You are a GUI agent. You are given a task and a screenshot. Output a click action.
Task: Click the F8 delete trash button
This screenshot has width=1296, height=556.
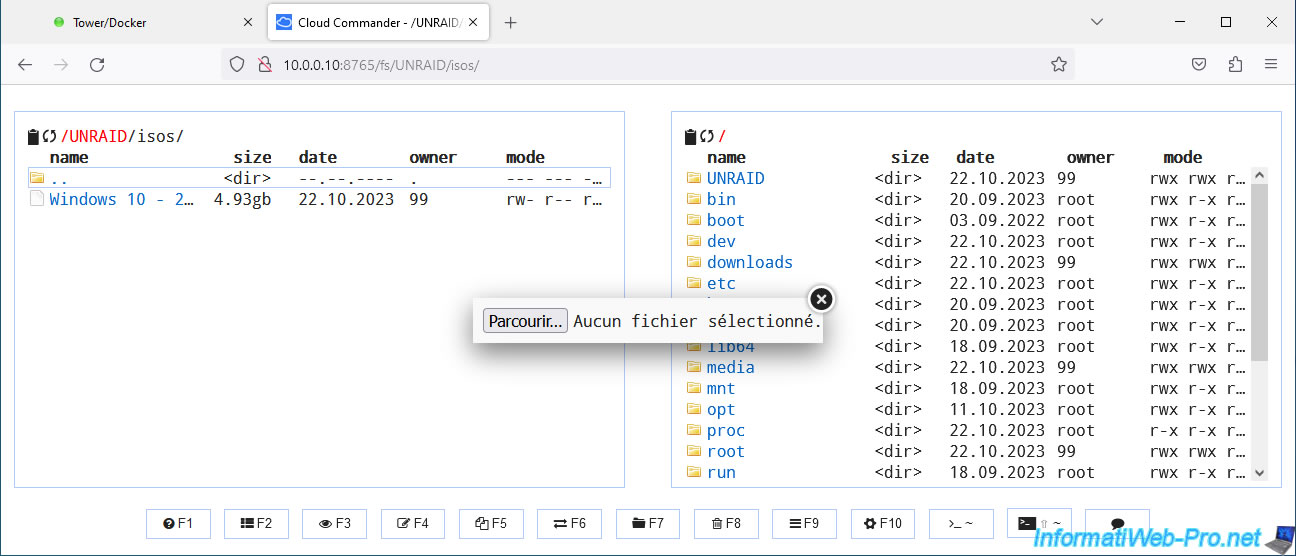tap(725, 523)
